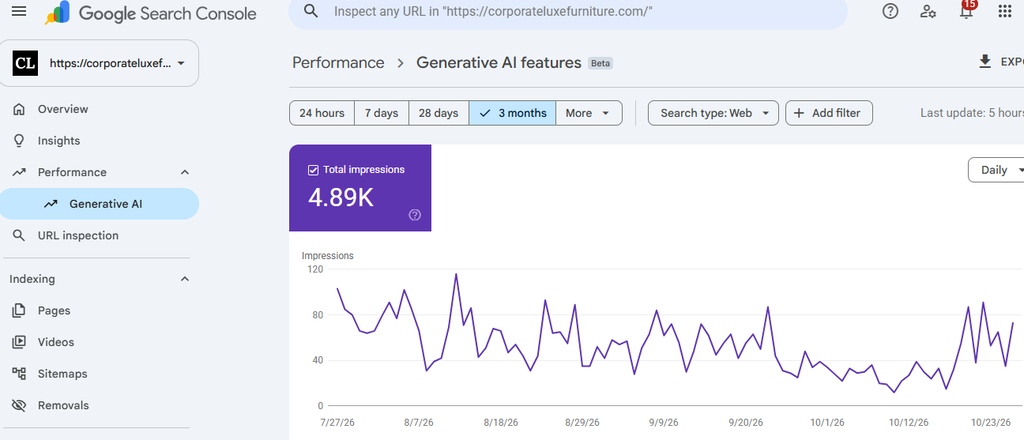Click the Total impressions metric card
Image resolution: width=1024 pixels, height=440 pixels.
360,188
